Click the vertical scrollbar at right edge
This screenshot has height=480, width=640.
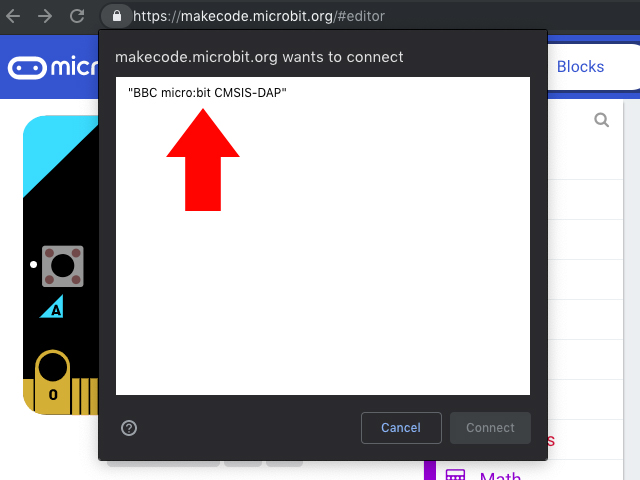631,286
